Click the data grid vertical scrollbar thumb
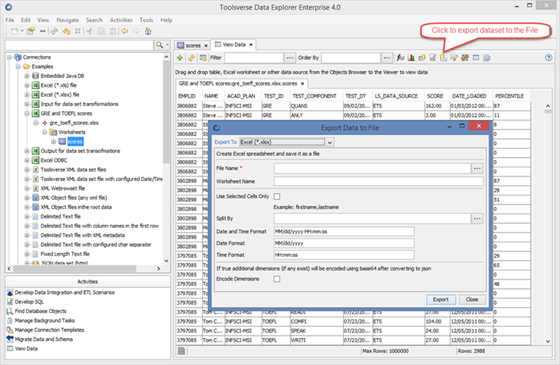Screen dimensions: 560x365 click(x=548, y=112)
